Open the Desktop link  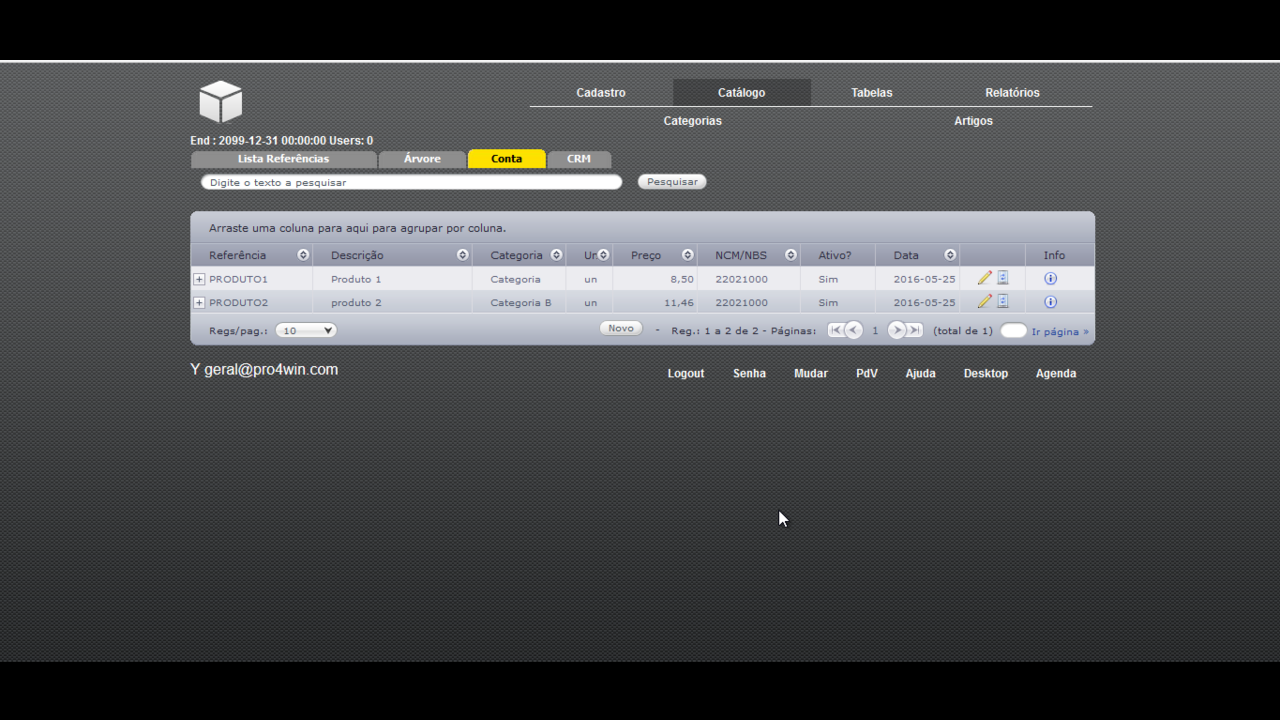point(986,374)
